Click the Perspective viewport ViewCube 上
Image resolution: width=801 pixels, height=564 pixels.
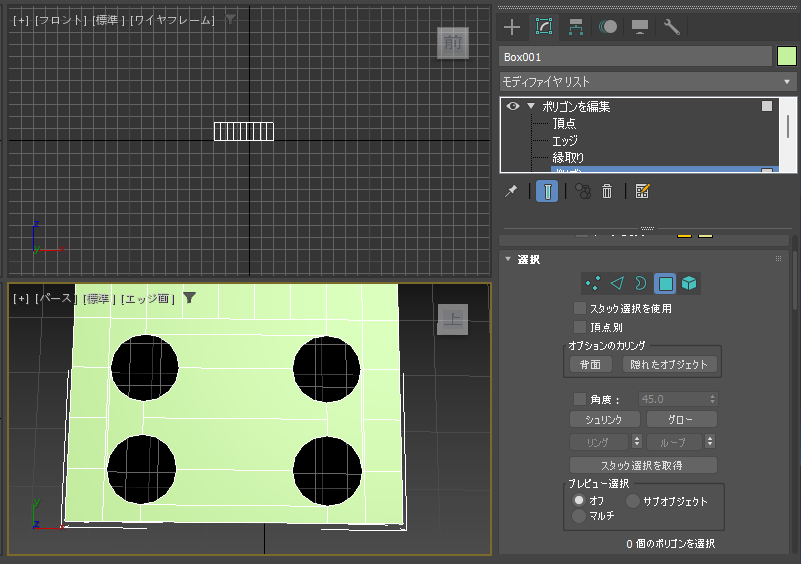(x=453, y=320)
